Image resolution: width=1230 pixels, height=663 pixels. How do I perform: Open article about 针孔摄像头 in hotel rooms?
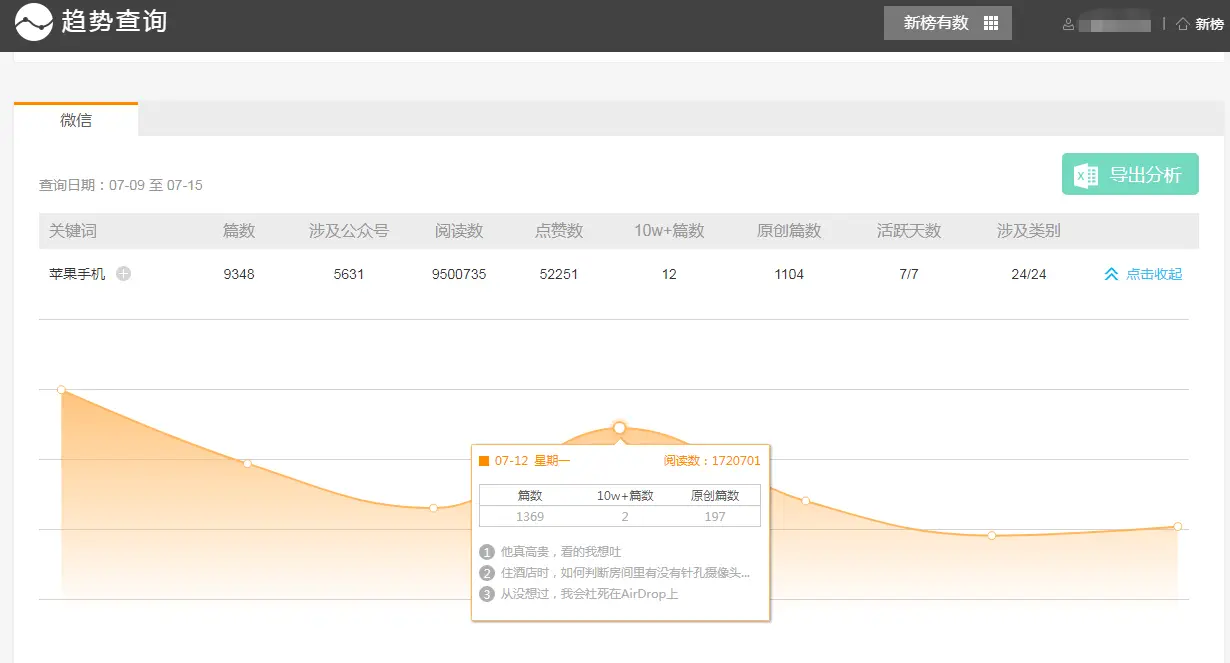pos(624,573)
